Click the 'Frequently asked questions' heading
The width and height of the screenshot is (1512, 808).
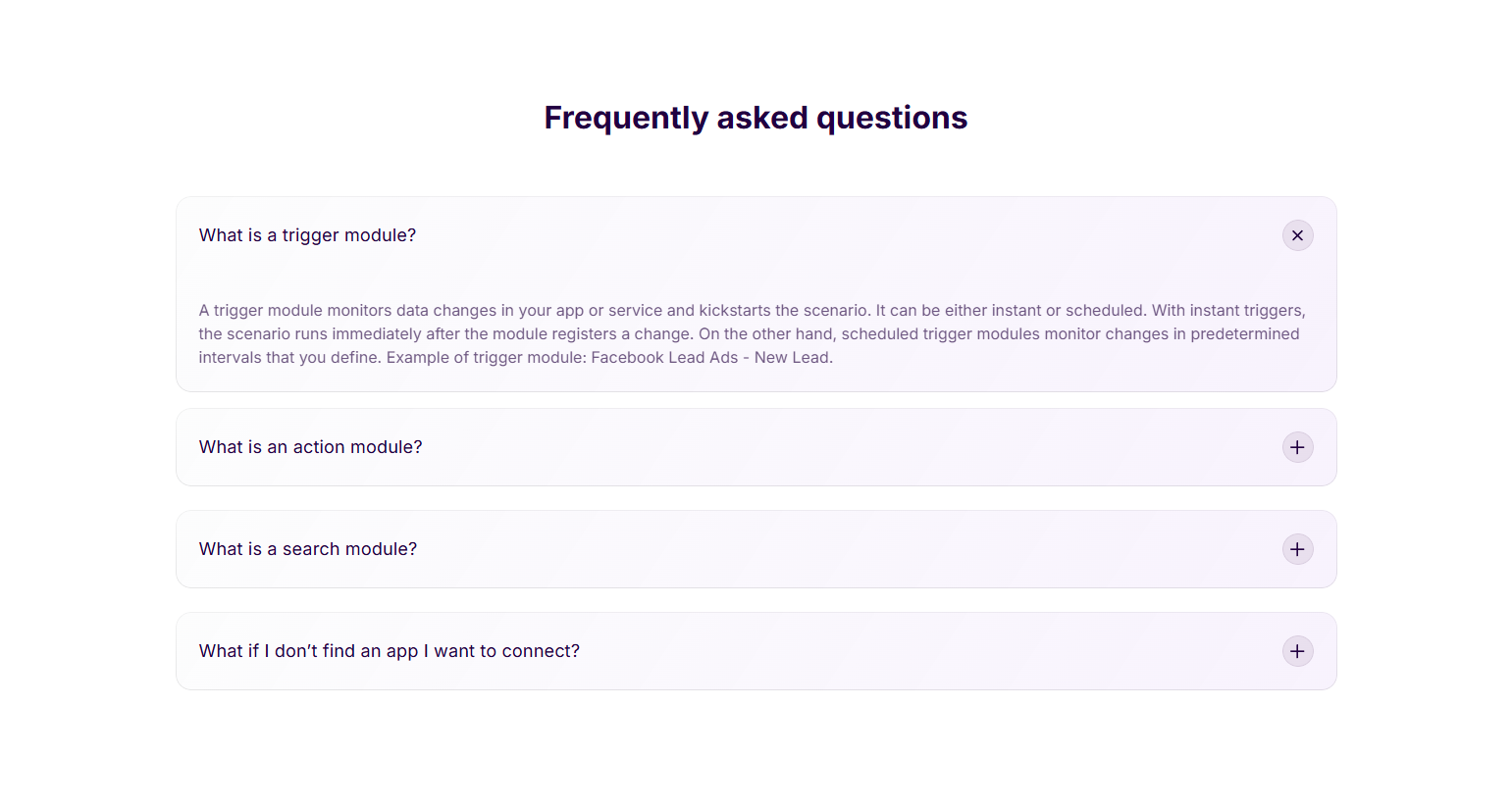pos(756,117)
